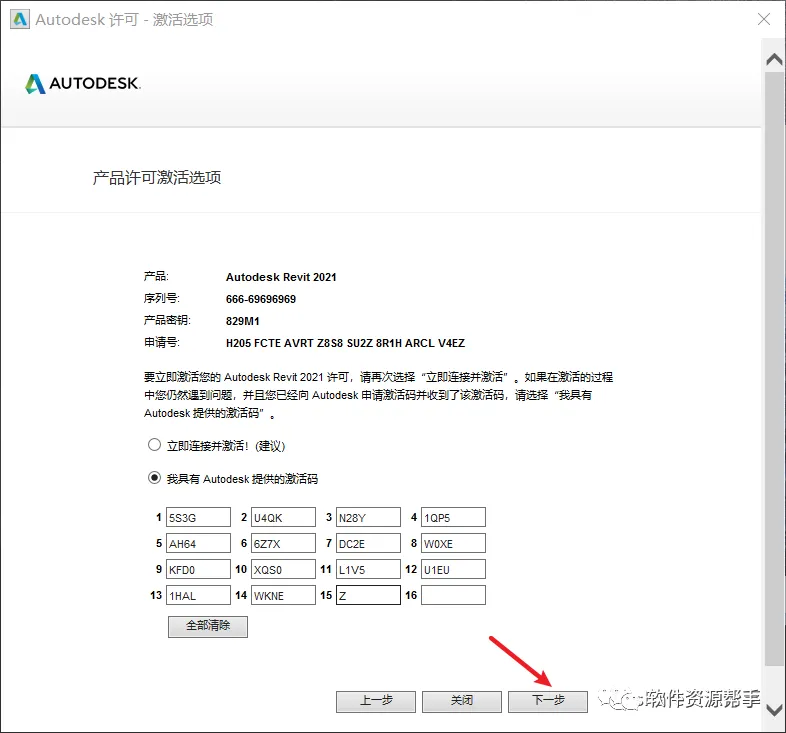The image size is (786, 733).
Task: Click the 产品许可激活选项 heading
Action: click(x=157, y=177)
